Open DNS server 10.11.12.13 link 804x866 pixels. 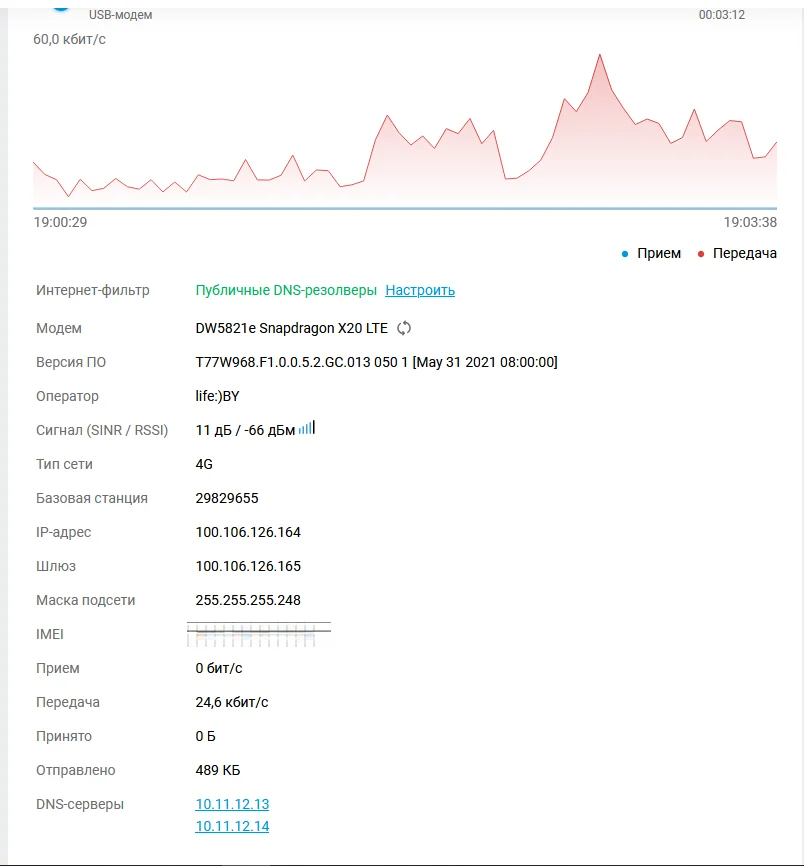point(232,804)
